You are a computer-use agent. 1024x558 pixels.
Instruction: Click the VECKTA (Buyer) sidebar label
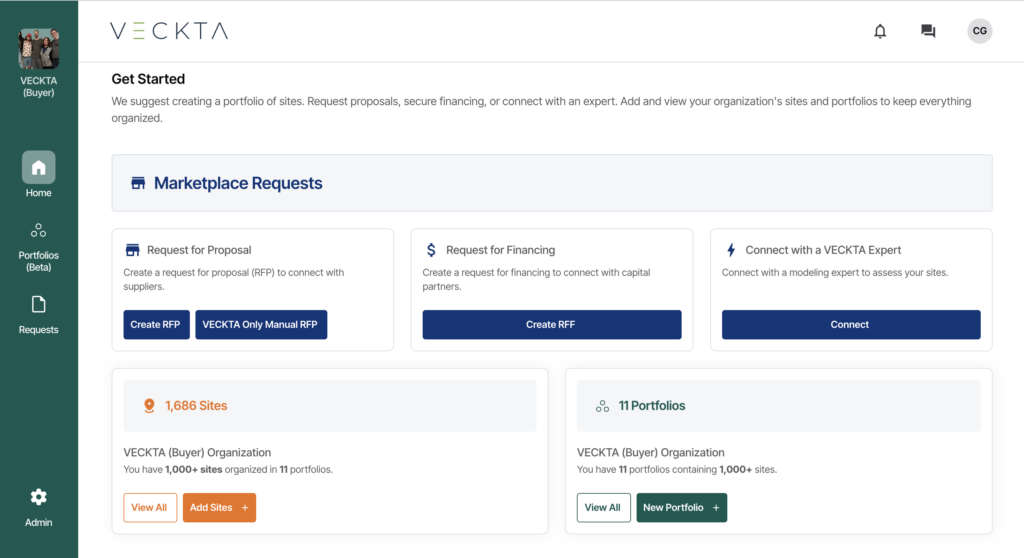39,87
